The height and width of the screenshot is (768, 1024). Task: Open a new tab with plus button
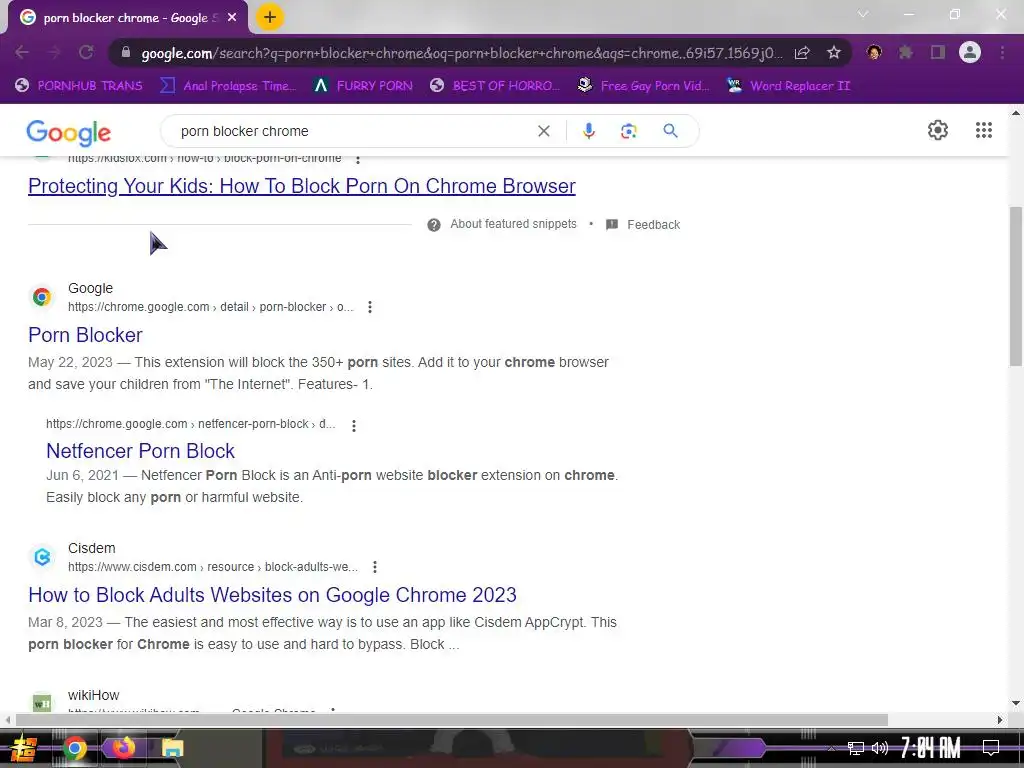tap(270, 18)
